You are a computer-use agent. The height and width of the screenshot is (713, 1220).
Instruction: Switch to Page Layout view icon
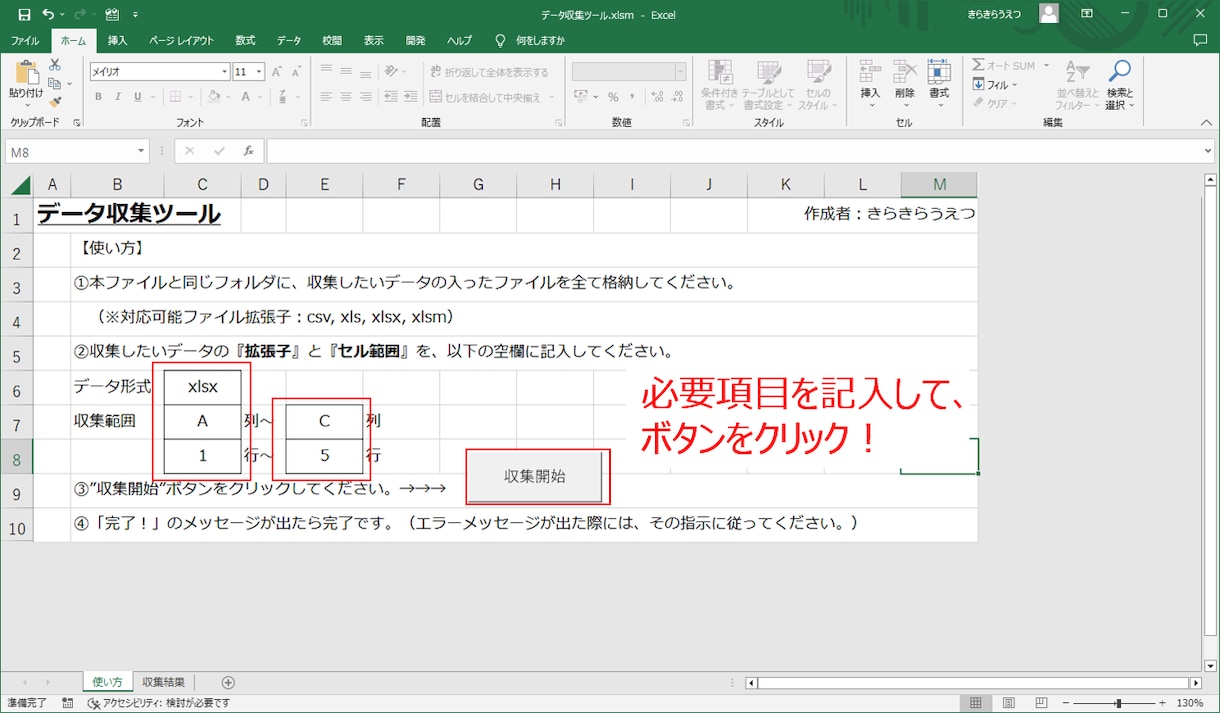pos(1009,703)
